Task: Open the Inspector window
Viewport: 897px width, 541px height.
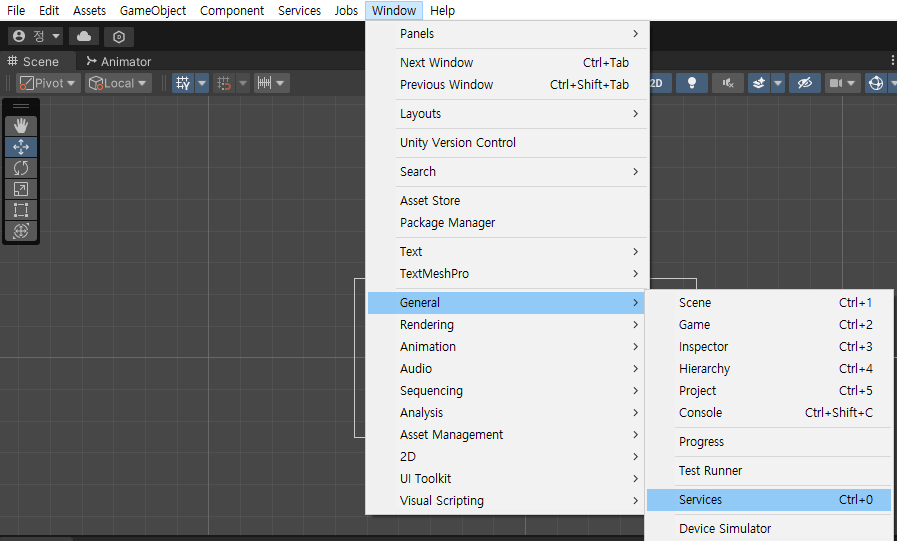Action: click(769, 347)
